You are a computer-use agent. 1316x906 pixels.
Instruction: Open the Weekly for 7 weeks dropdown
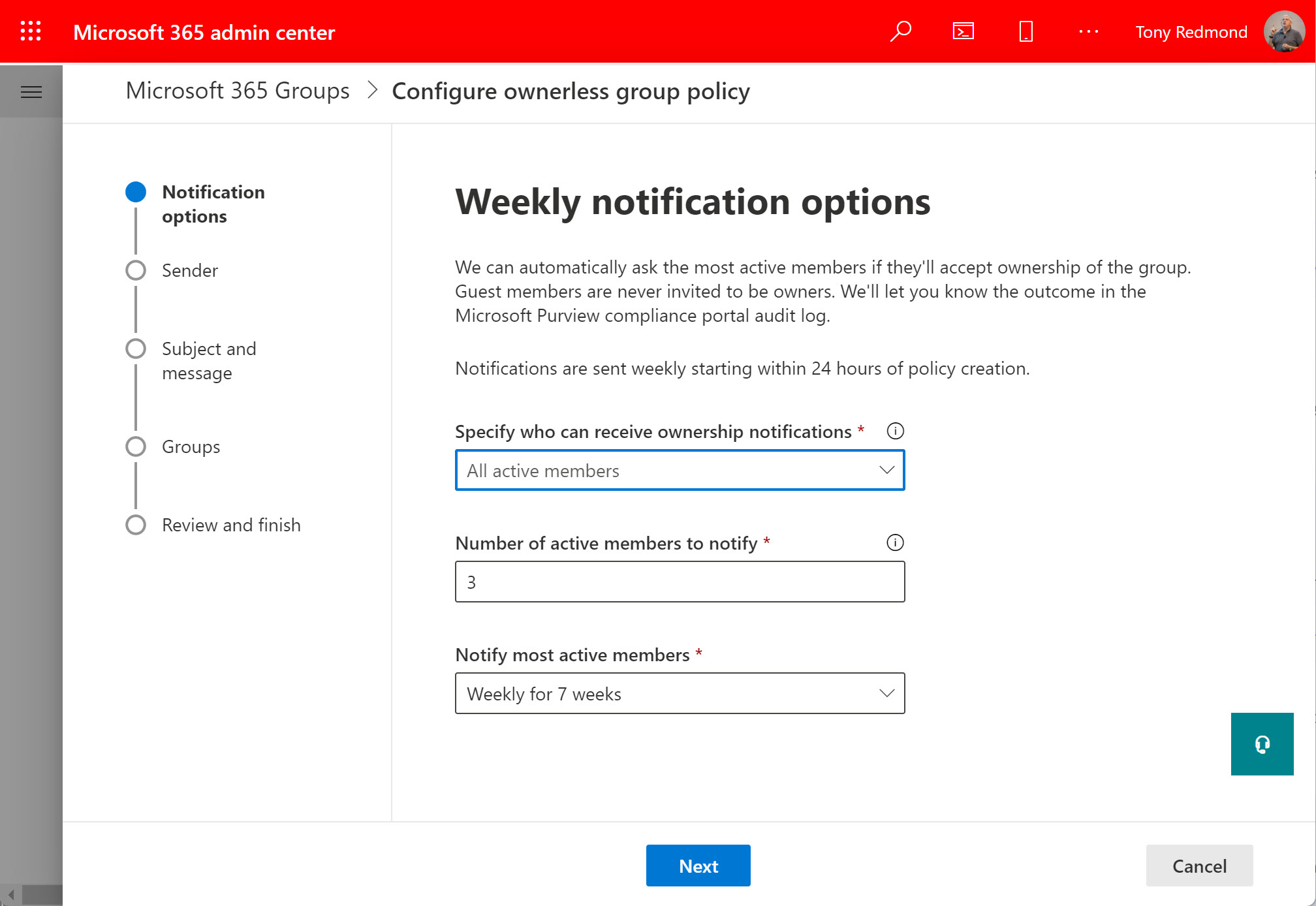[679, 693]
